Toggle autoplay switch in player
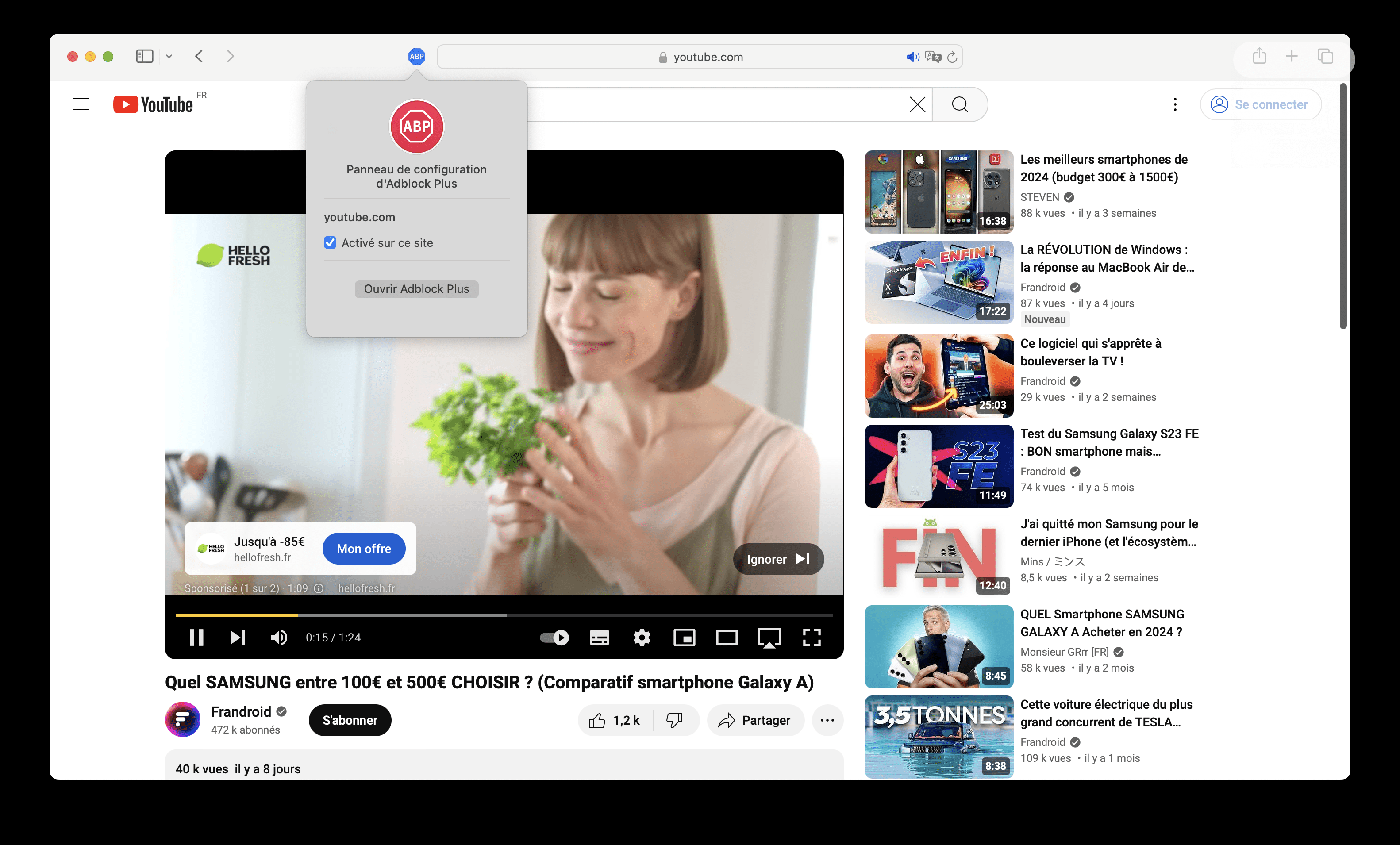This screenshot has height=845, width=1400. click(554, 638)
